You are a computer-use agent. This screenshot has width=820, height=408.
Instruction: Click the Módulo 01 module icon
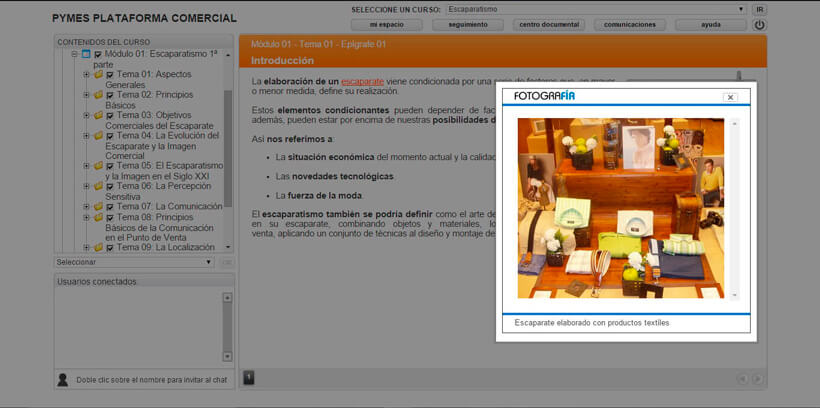tap(86, 54)
